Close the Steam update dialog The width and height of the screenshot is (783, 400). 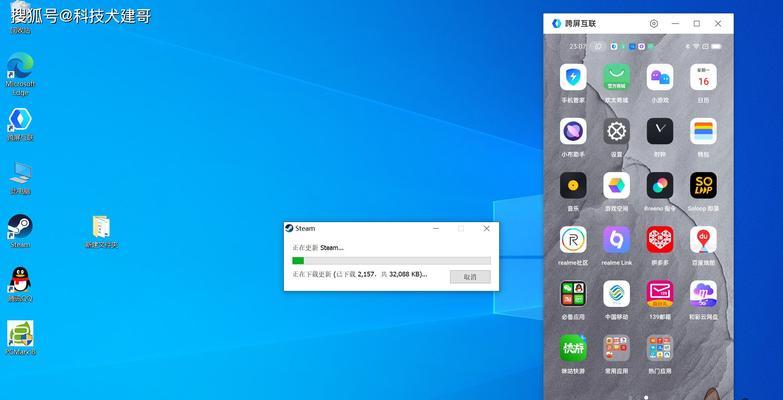[x=486, y=229]
